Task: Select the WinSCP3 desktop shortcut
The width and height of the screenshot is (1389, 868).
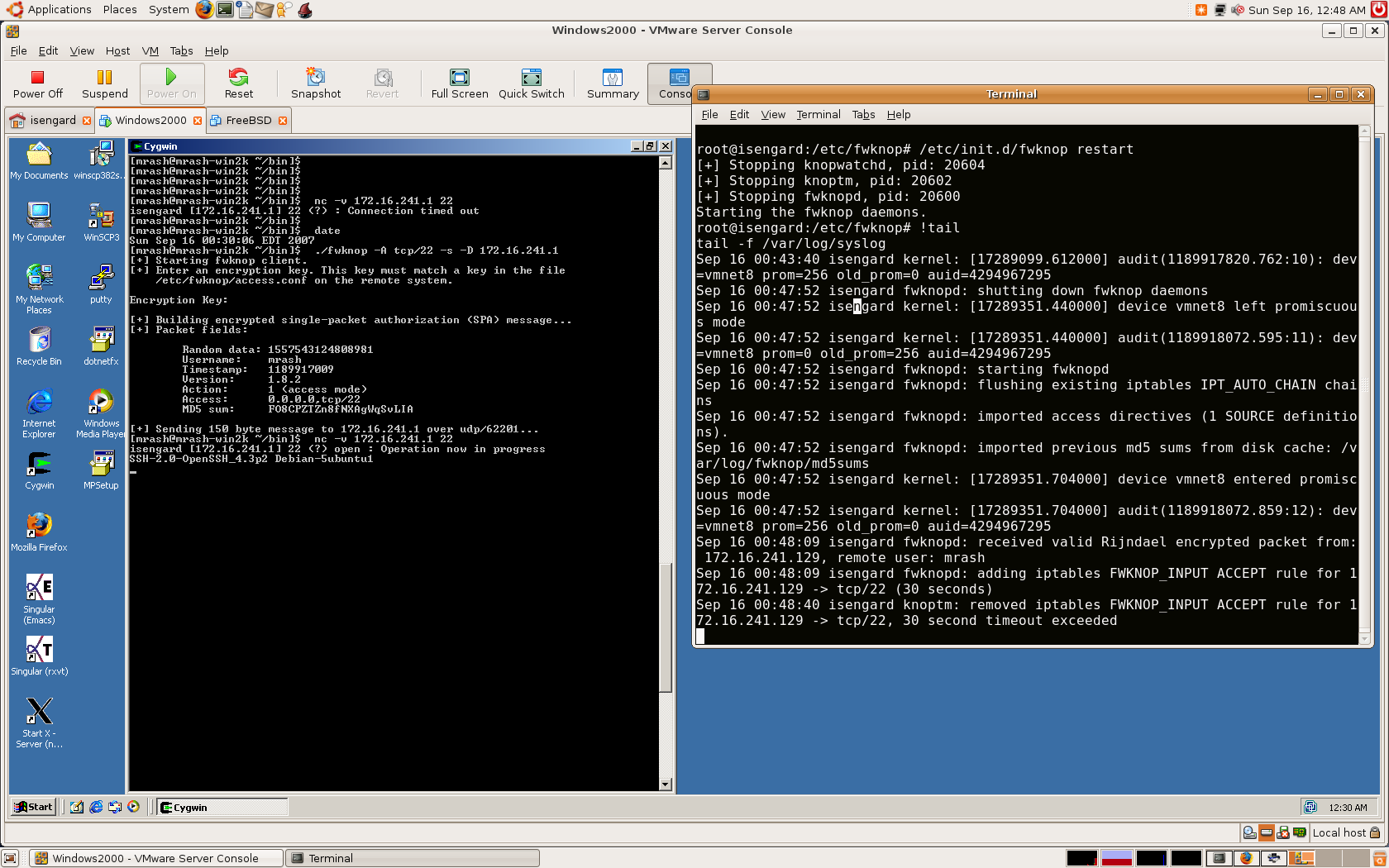Action: coord(101,222)
